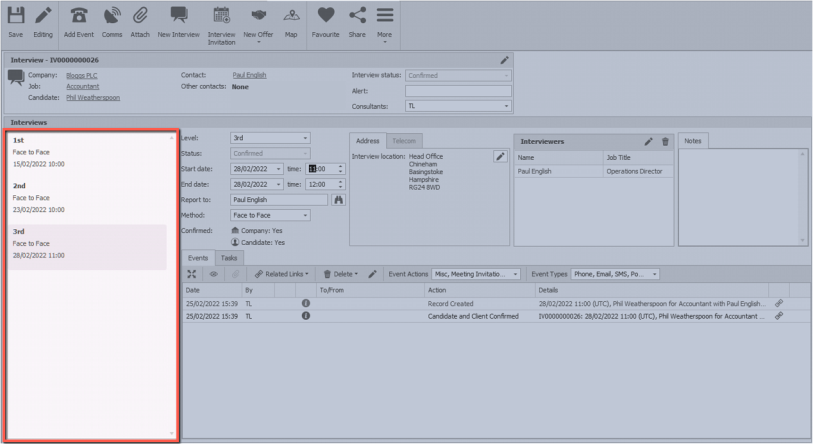
Task: Toggle the eye icon in Events toolbar
Action: pyautogui.click(x=213, y=274)
